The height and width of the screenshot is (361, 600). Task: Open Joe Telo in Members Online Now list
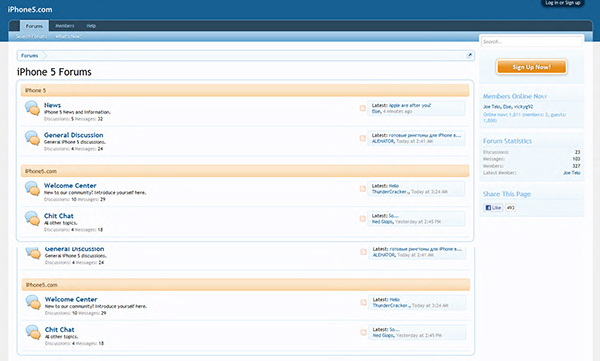[x=491, y=107]
